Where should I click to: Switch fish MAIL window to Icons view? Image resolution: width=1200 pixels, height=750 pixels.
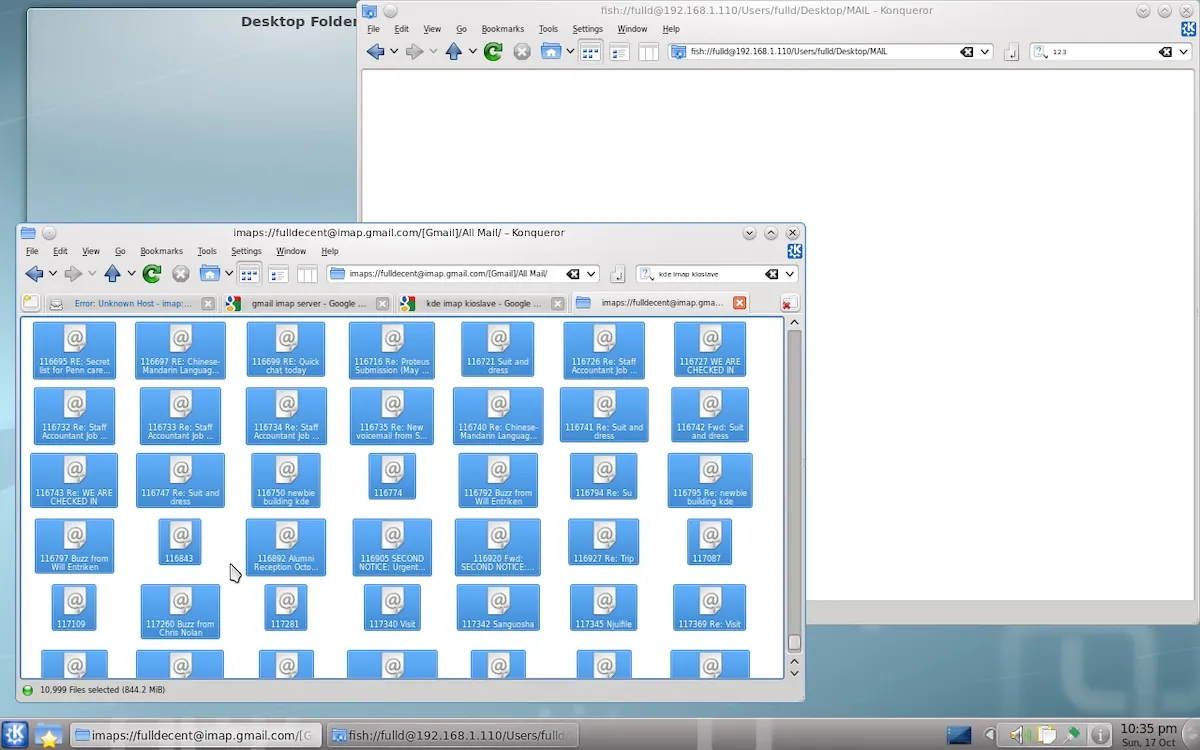[x=590, y=52]
